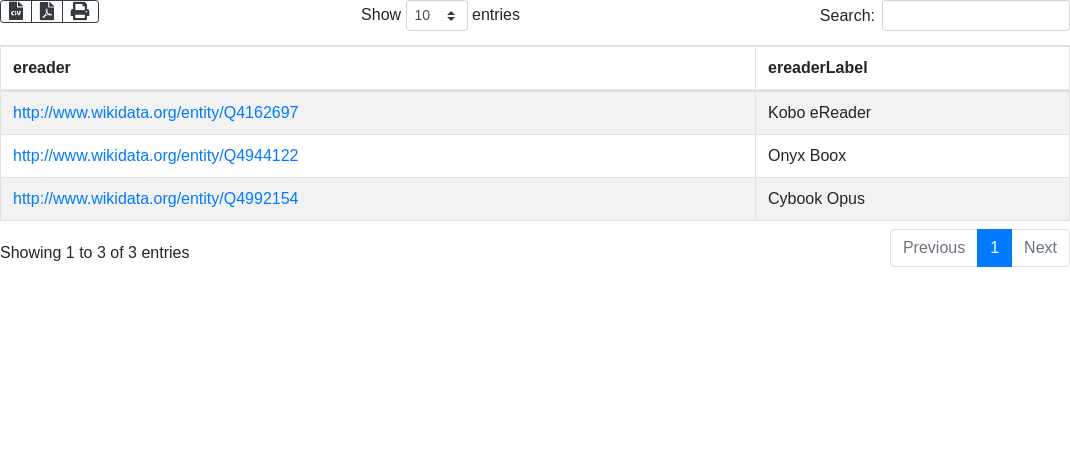The image size is (1070, 450).
Task: Click the 'Show' label before the dropdown
Action: click(381, 15)
